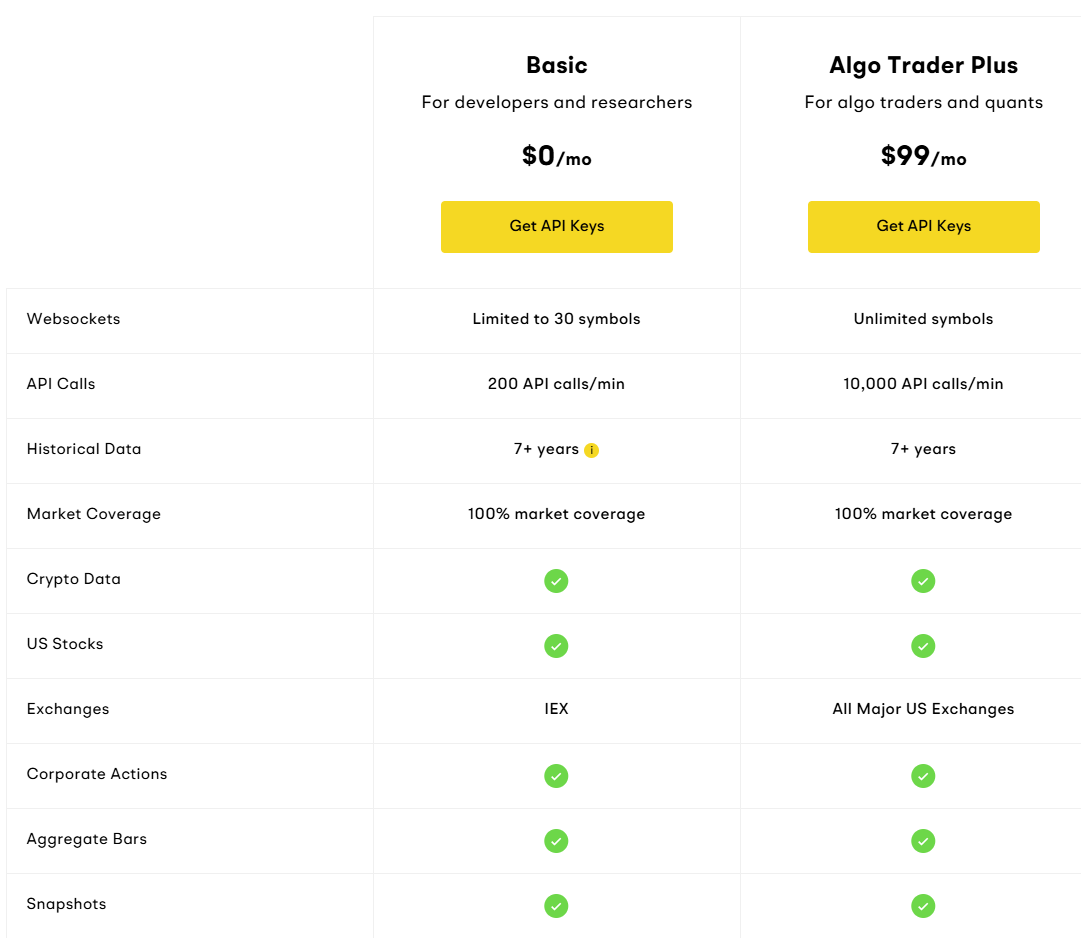Click the info icon next to Basic 7+ years

tap(591, 450)
